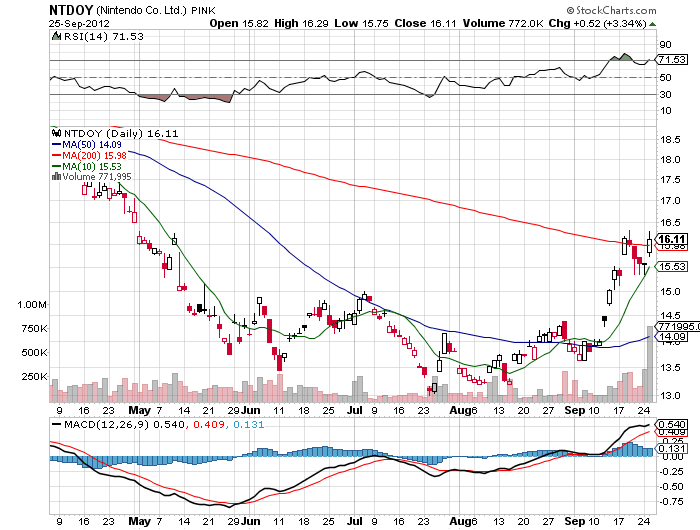Click the tallest volume bar on Sep 25
The height and width of the screenshot is (530, 700).
(x=650, y=364)
